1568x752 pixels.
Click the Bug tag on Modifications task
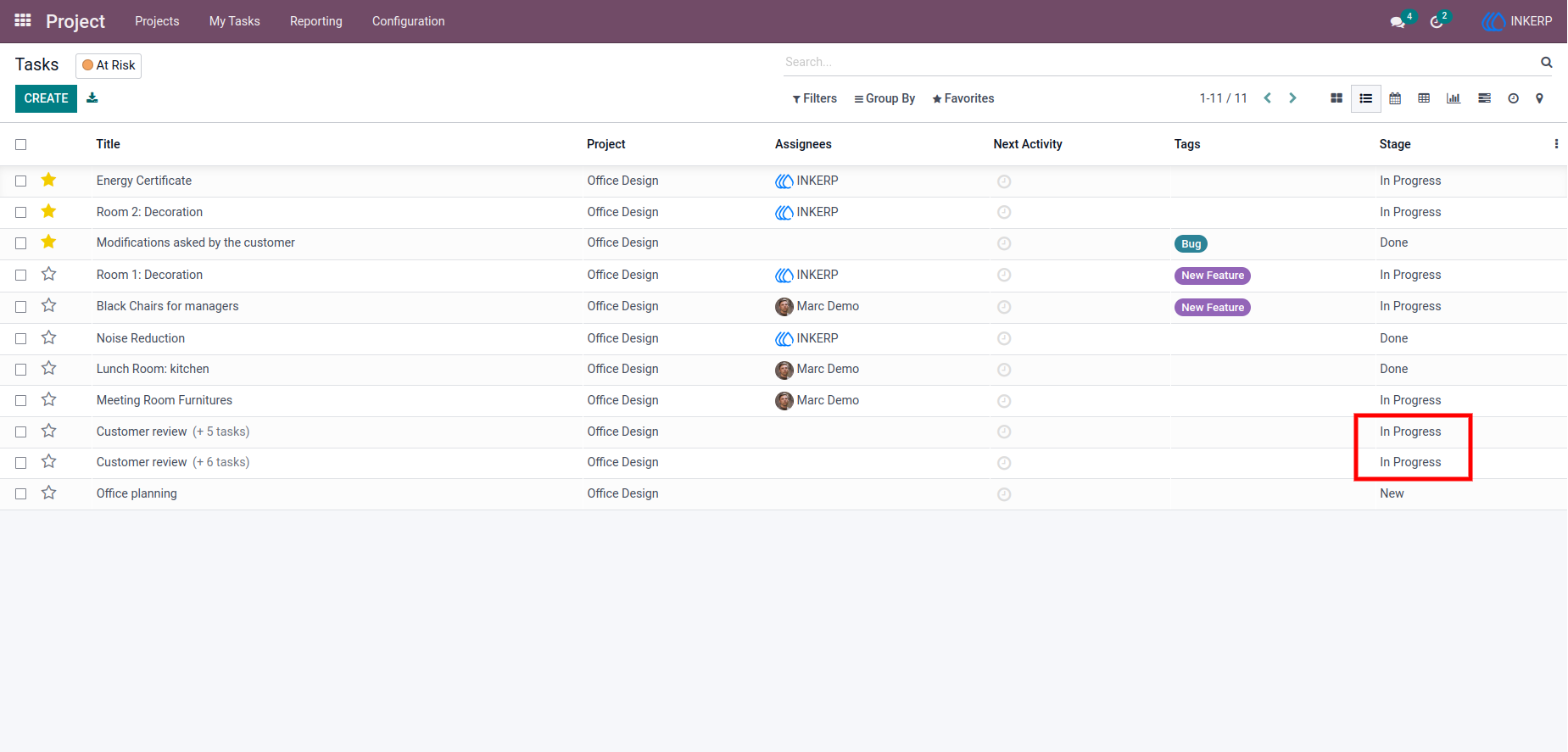pyautogui.click(x=1191, y=244)
